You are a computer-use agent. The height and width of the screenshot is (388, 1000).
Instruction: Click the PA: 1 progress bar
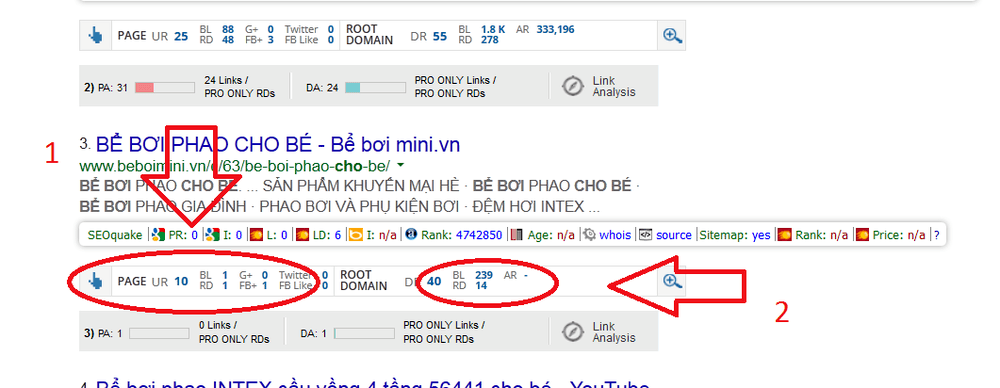[159, 333]
